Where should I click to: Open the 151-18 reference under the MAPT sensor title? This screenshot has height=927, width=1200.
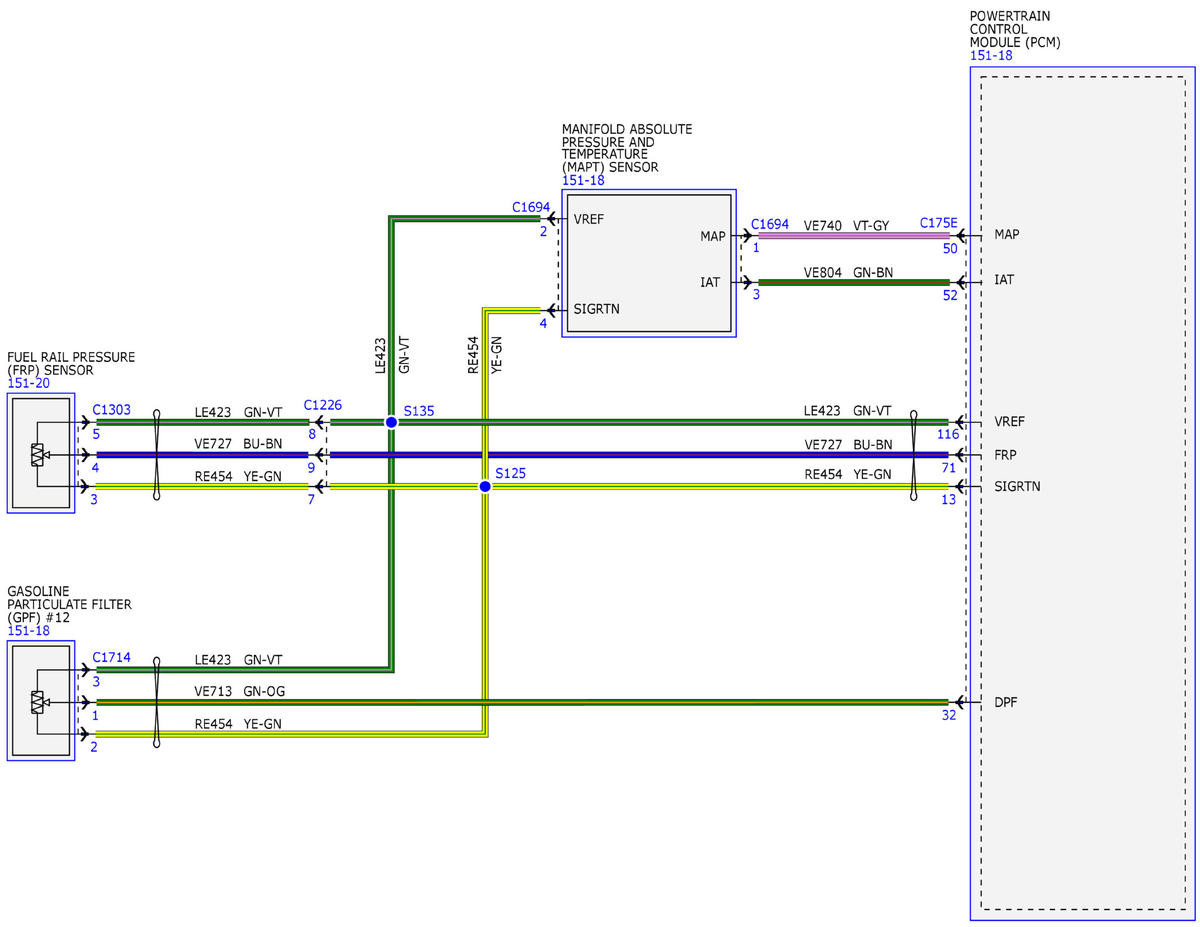pyautogui.click(x=583, y=181)
